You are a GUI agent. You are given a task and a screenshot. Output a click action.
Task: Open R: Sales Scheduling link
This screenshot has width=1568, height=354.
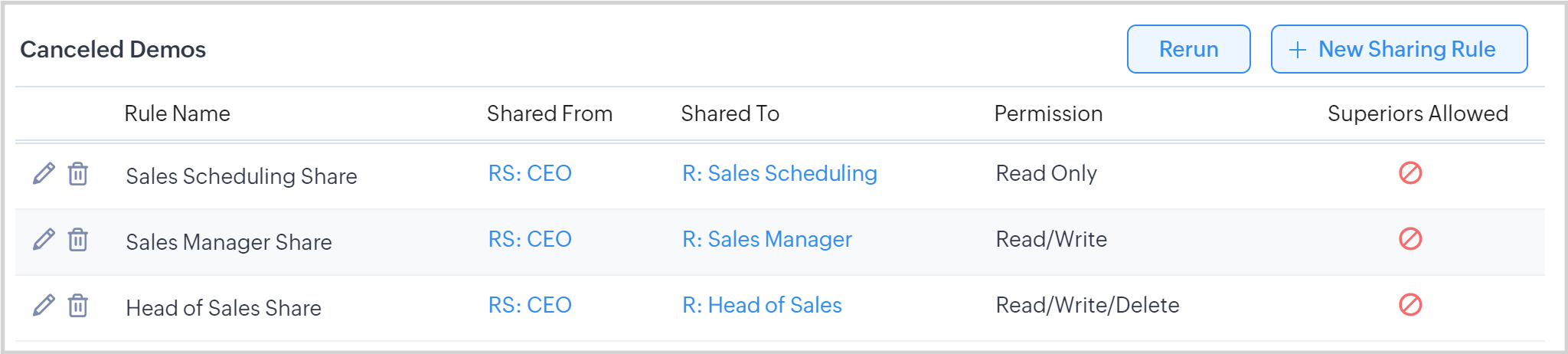point(779,173)
